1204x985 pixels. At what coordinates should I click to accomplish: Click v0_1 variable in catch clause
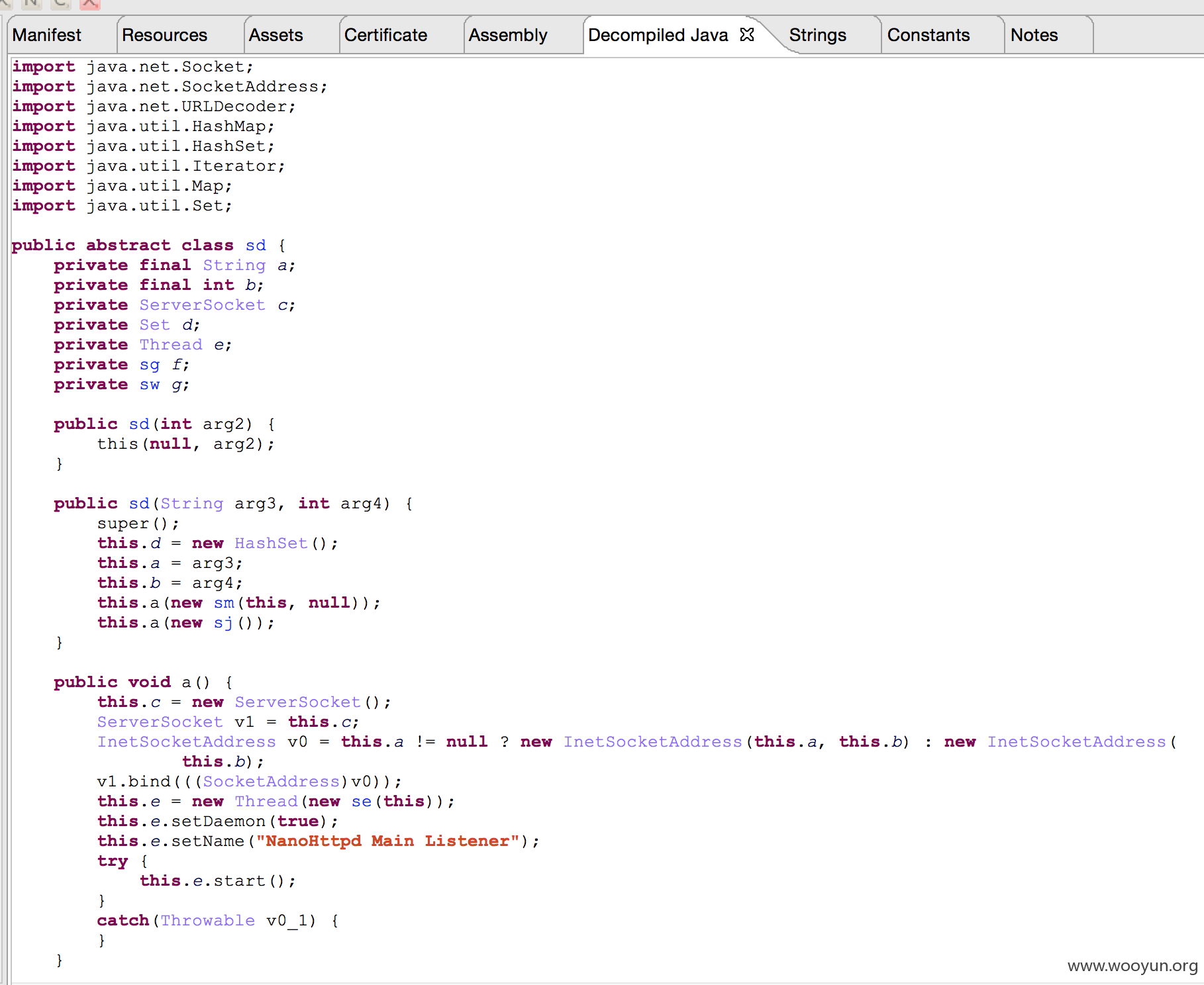pyautogui.click(x=287, y=921)
